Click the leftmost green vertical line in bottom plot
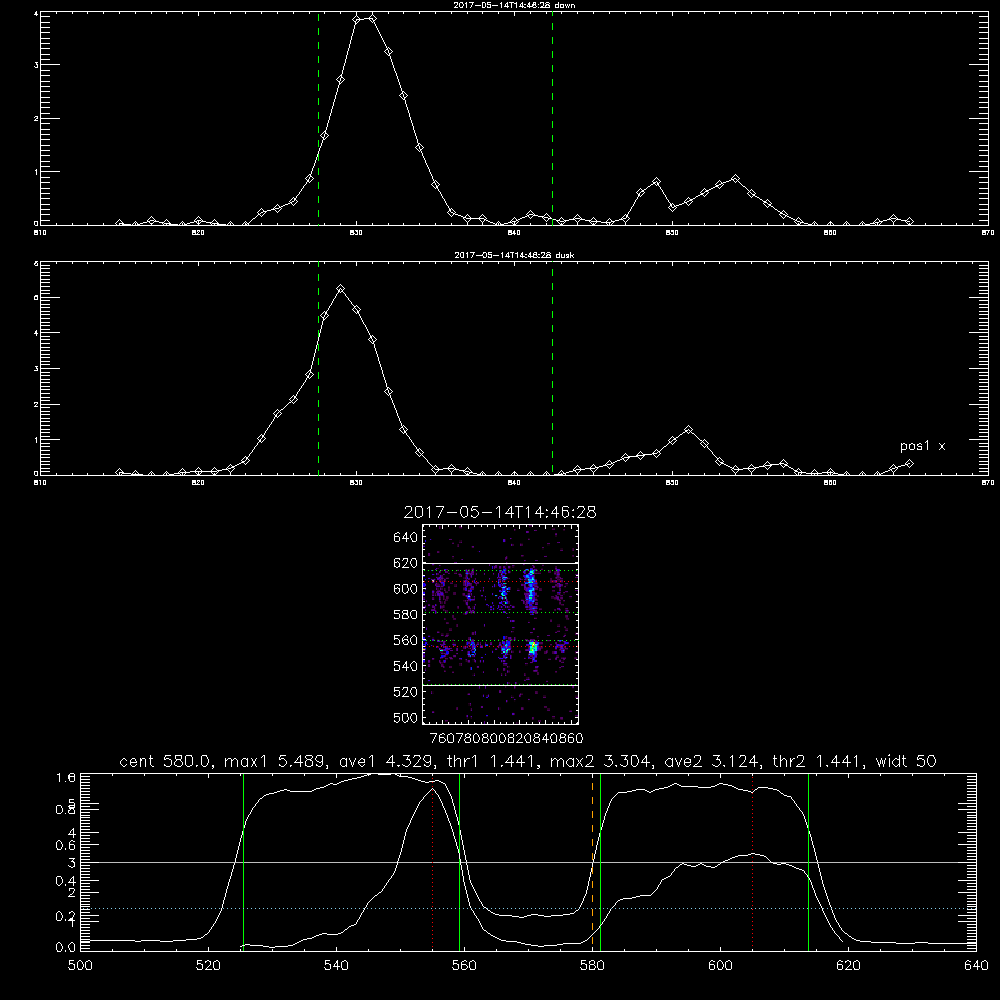 [243, 862]
